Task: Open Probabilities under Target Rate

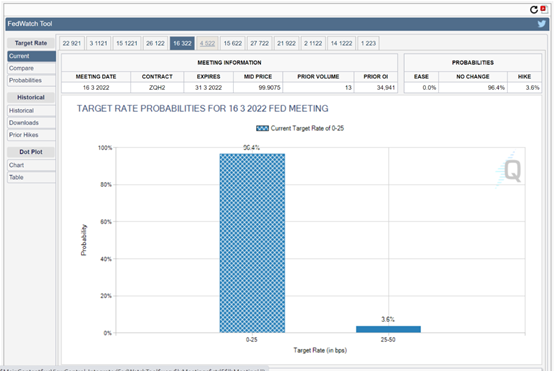Action: click(31, 80)
